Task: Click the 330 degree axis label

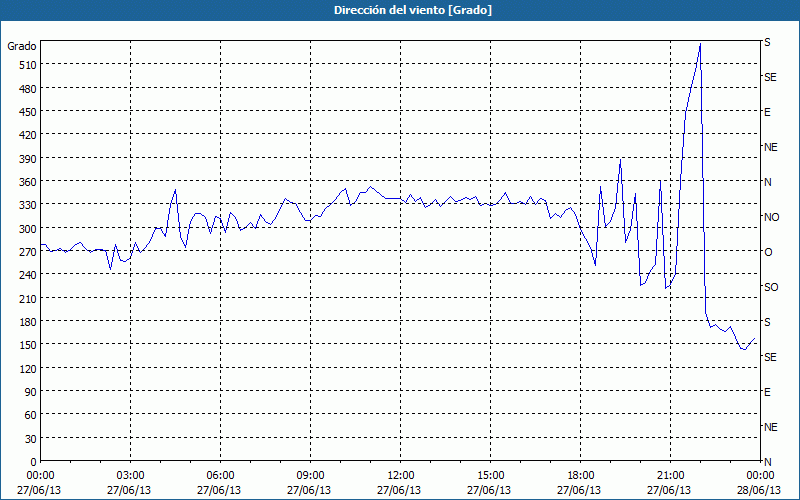Action: (x=29, y=205)
